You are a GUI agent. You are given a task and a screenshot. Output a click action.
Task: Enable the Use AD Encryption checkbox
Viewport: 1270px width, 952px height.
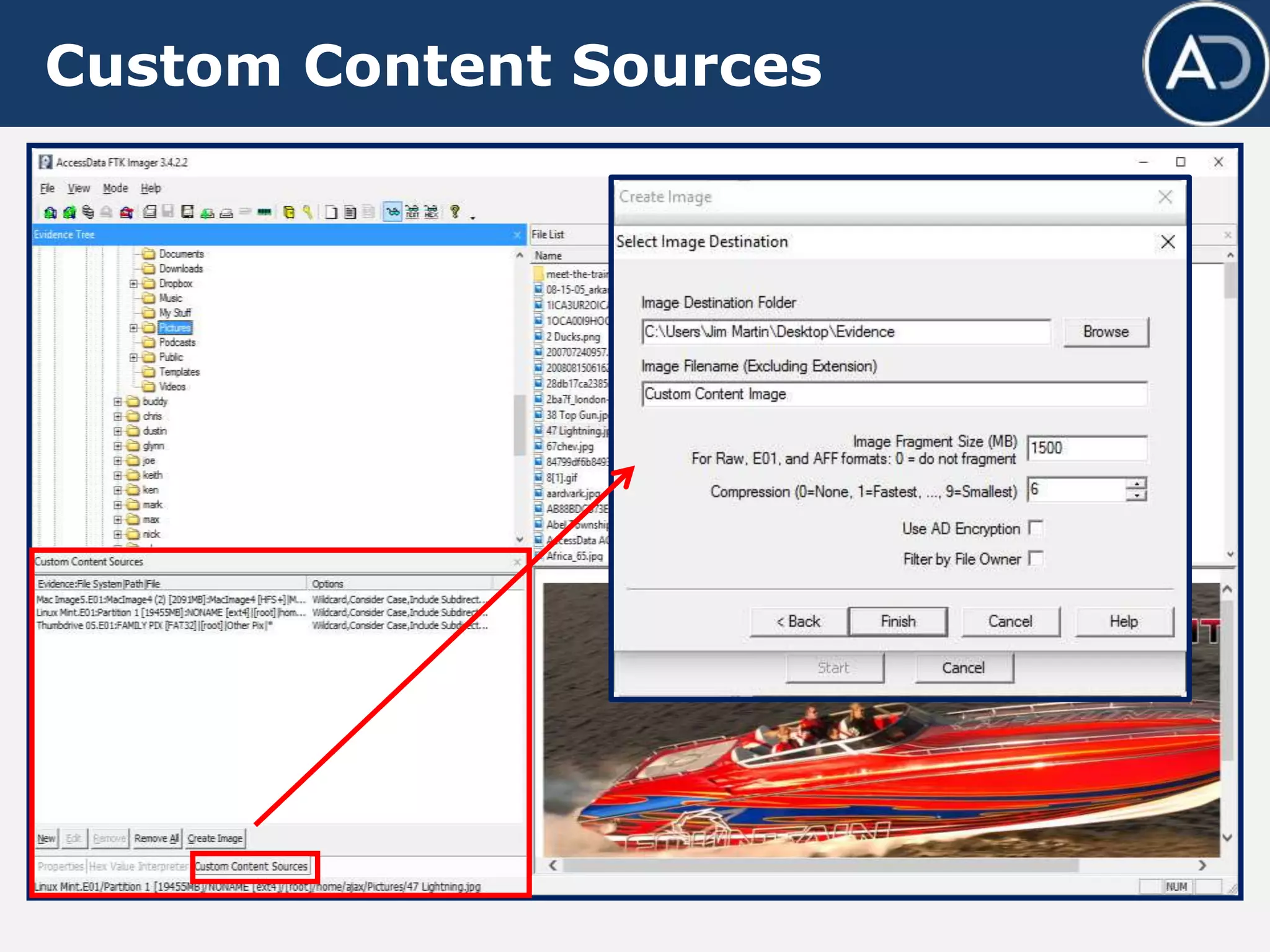tap(1036, 528)
